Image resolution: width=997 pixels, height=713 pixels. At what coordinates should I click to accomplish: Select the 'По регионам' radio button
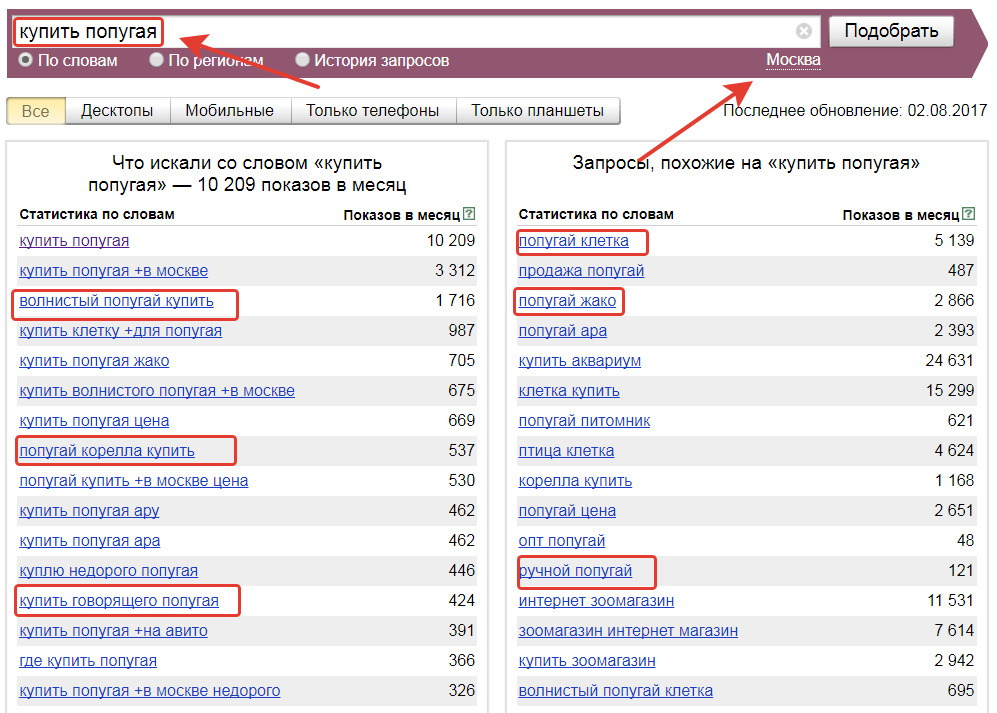[156, 60]
